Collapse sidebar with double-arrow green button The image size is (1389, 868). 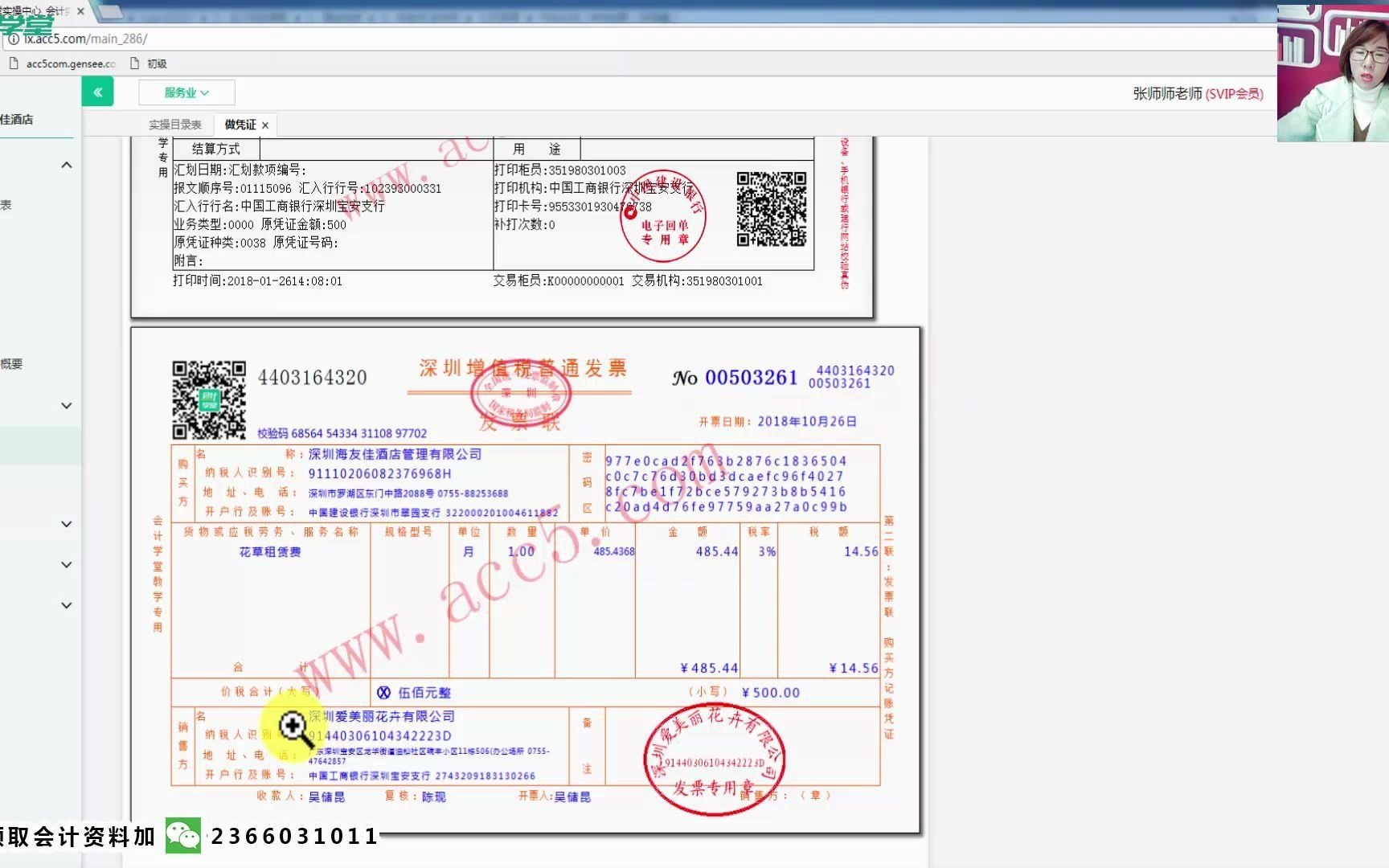[97, 92]
